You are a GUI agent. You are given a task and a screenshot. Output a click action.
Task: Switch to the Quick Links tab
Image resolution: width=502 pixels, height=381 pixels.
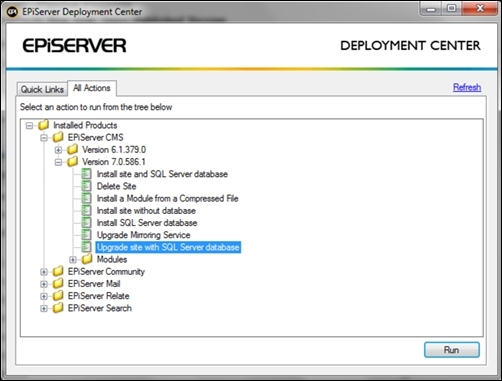point(42,89)
